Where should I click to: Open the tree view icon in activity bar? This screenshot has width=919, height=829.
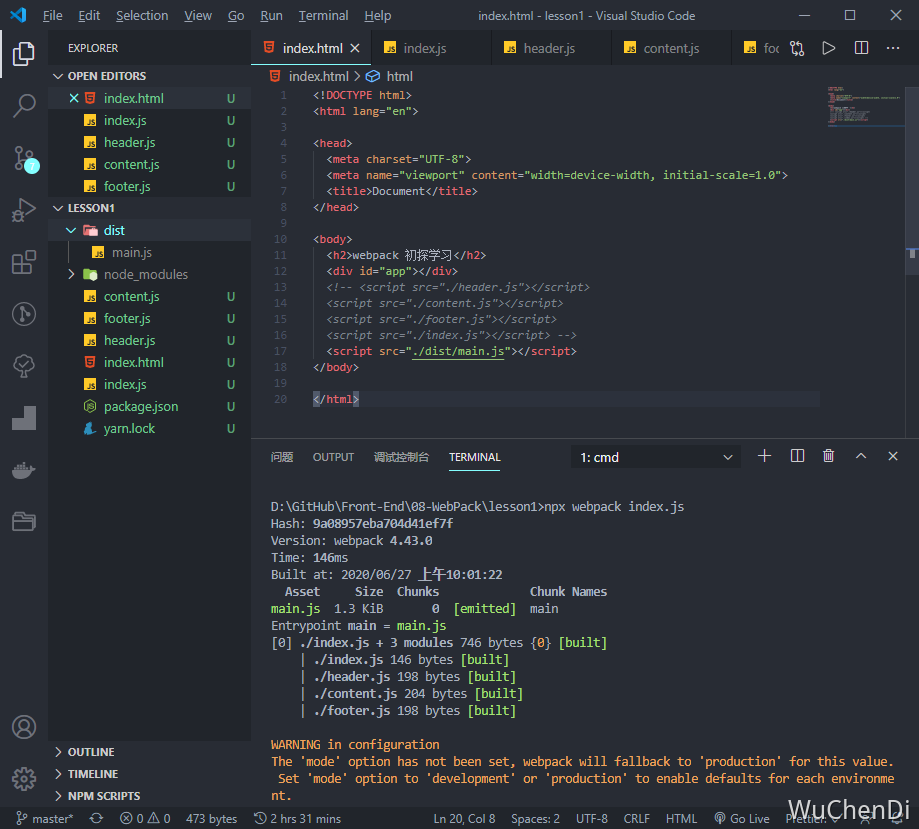pyautogui.click(x=23, y=366)
